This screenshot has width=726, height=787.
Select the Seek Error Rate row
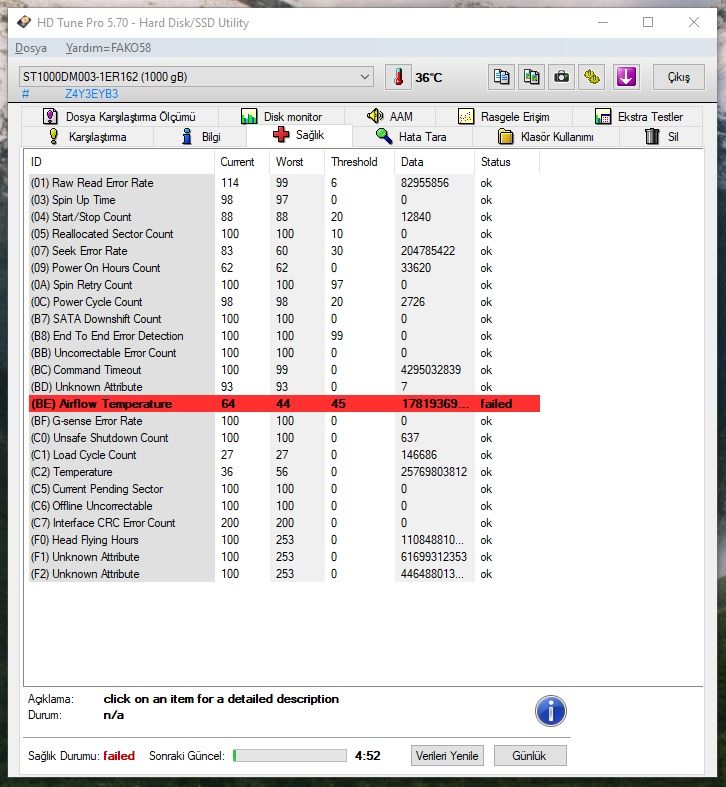point(284,251)
